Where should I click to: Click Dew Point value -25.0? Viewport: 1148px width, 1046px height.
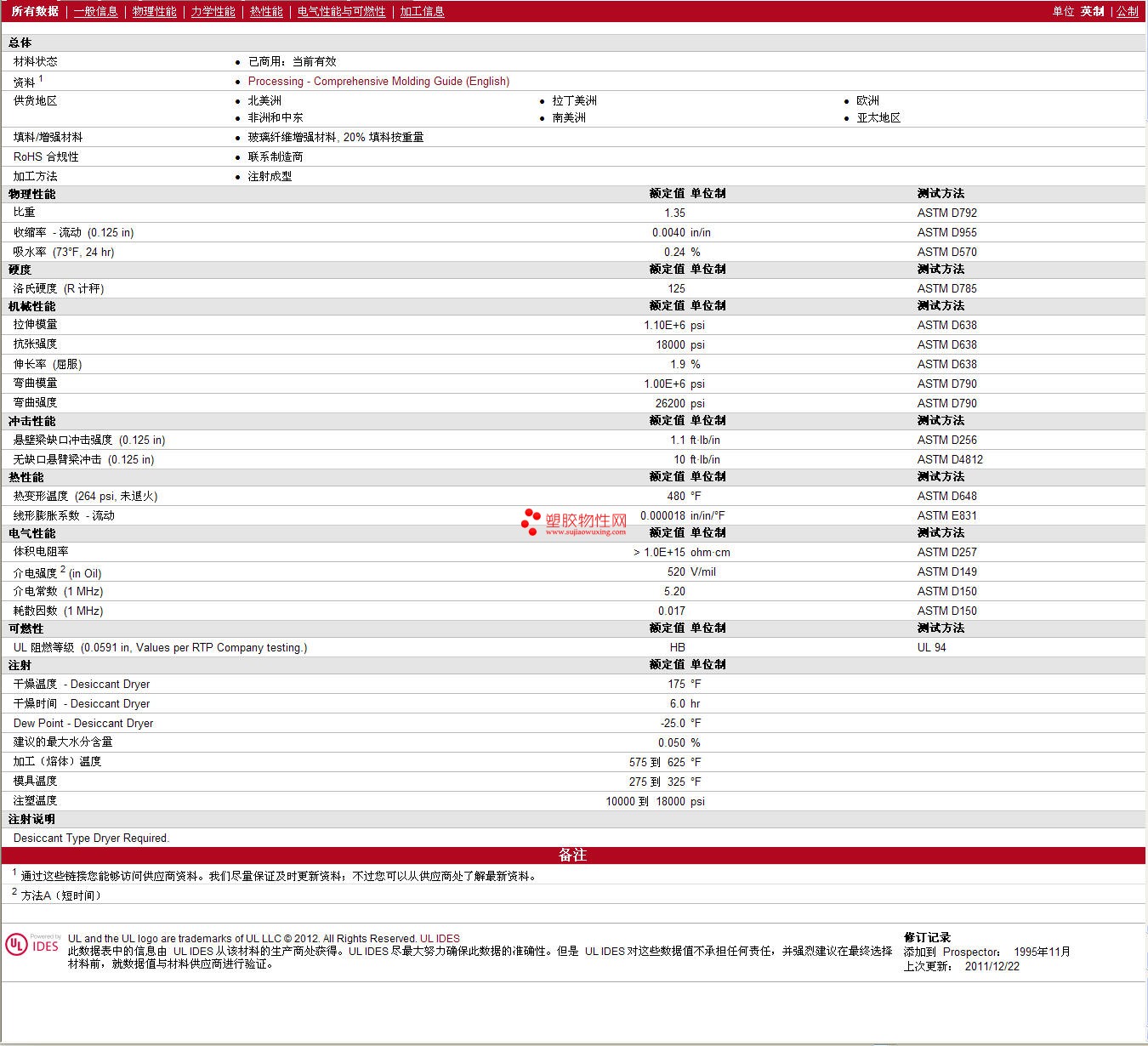coord(673,723)
